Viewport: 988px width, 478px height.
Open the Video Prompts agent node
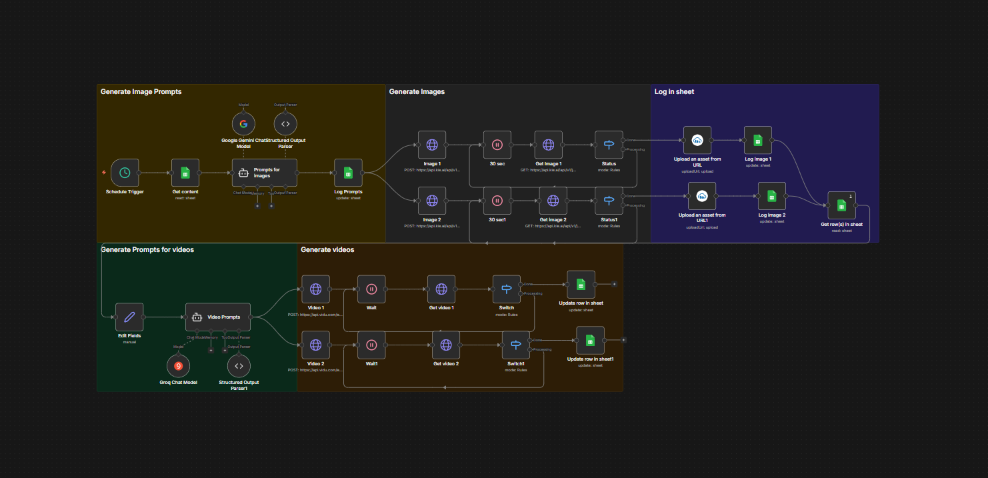pyautogui.click(x=218, y=317)
